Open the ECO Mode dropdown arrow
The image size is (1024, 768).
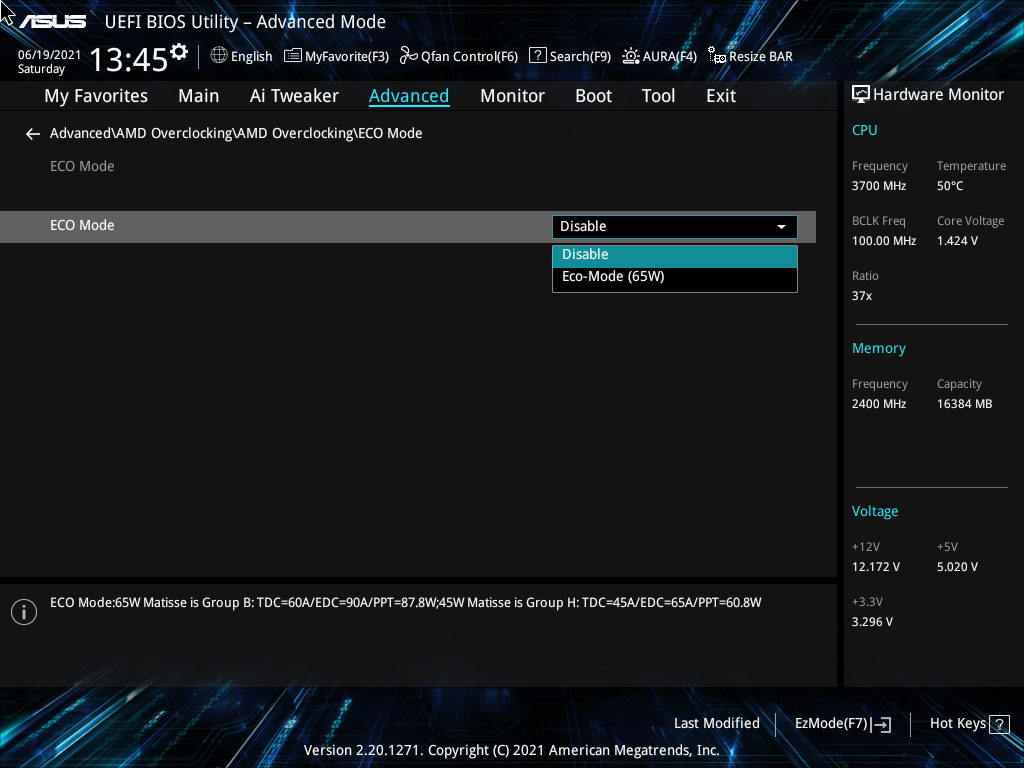click(781, 227)
